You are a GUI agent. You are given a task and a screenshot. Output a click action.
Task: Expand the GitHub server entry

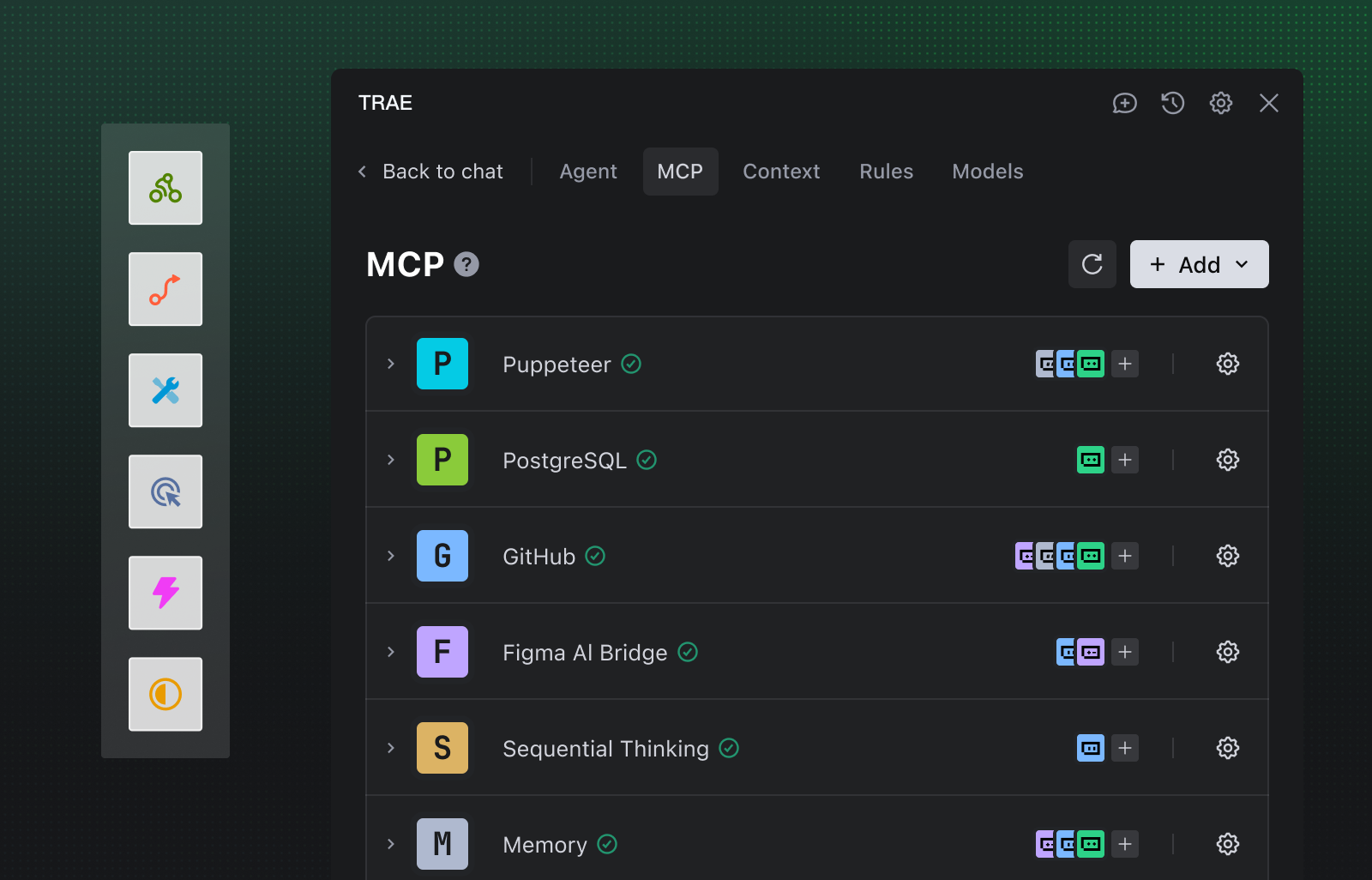(391, 556)
